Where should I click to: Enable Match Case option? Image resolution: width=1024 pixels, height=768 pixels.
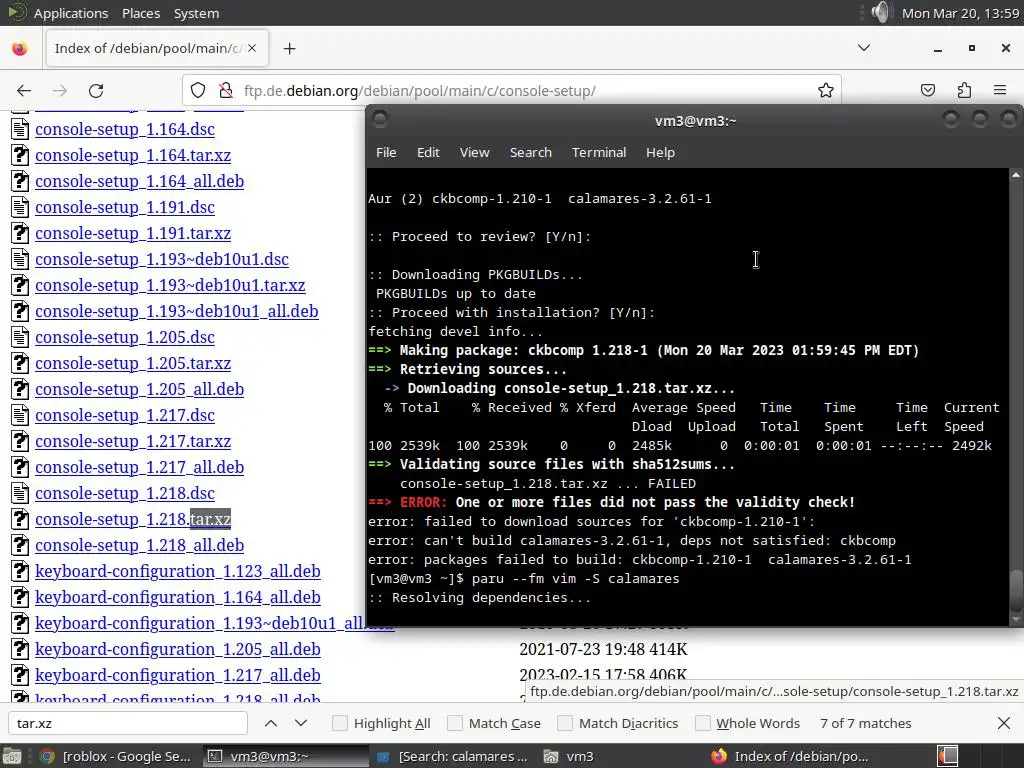pos(455,723)
